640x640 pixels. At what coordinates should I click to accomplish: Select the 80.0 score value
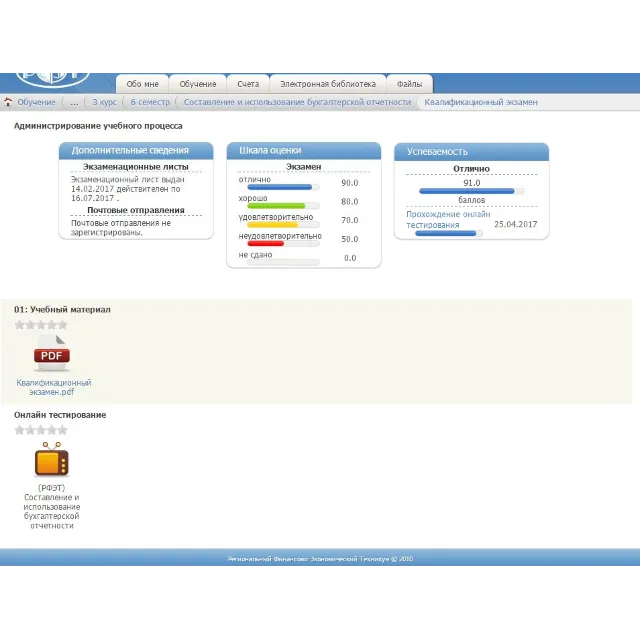(350, 202)
